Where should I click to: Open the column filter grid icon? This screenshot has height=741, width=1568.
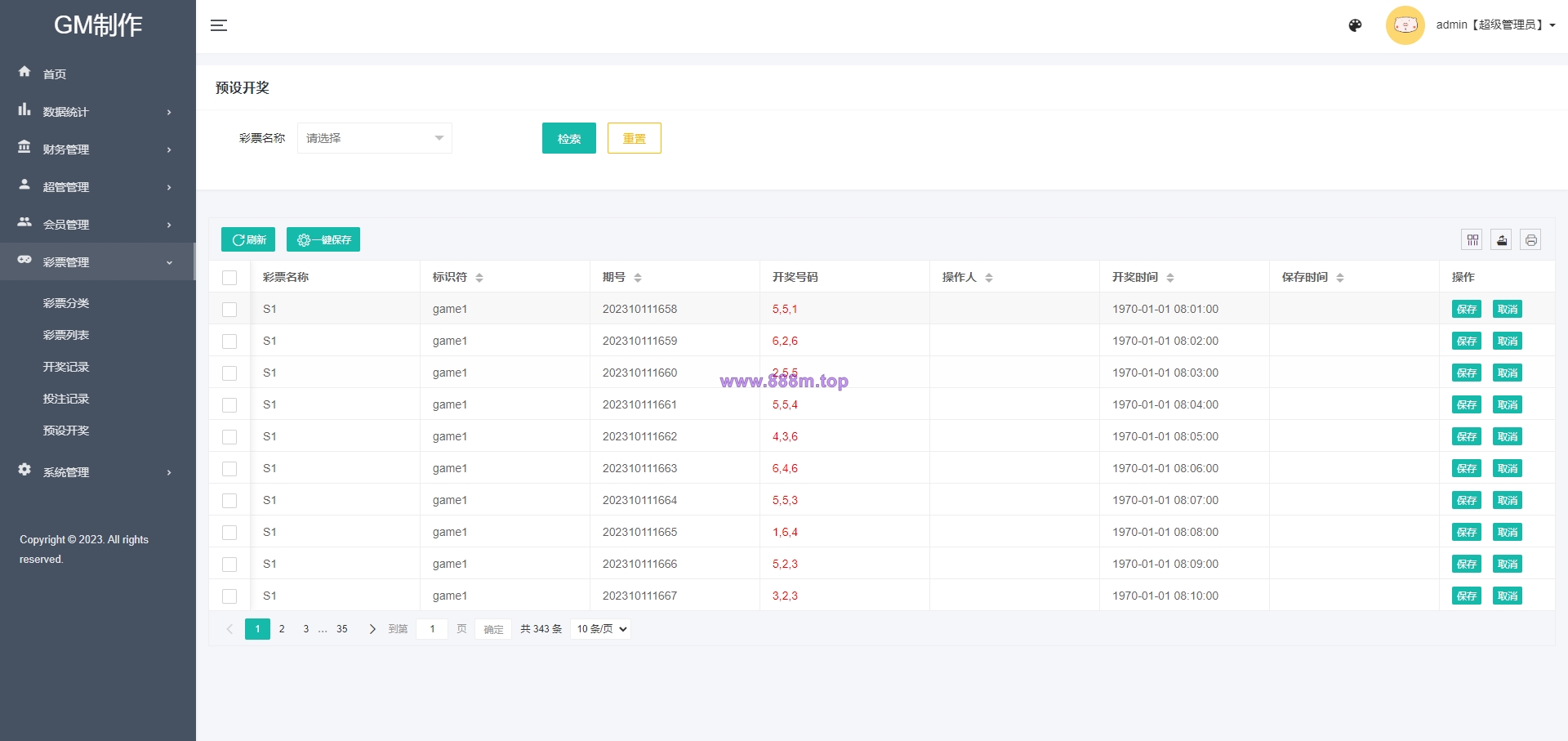pos(1472,239)
